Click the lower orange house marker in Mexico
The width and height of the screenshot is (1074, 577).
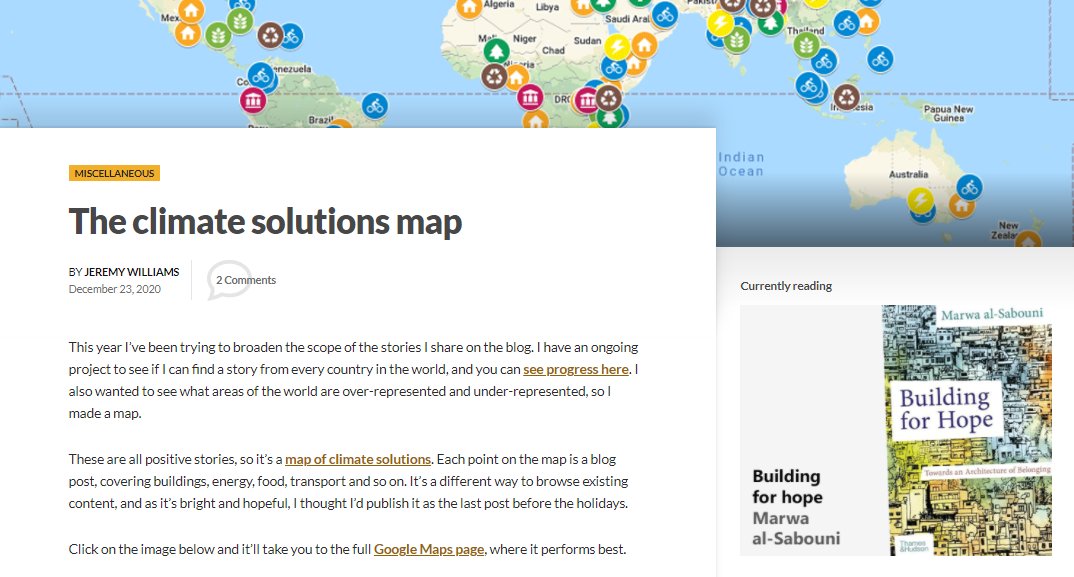tap(188, 33)
